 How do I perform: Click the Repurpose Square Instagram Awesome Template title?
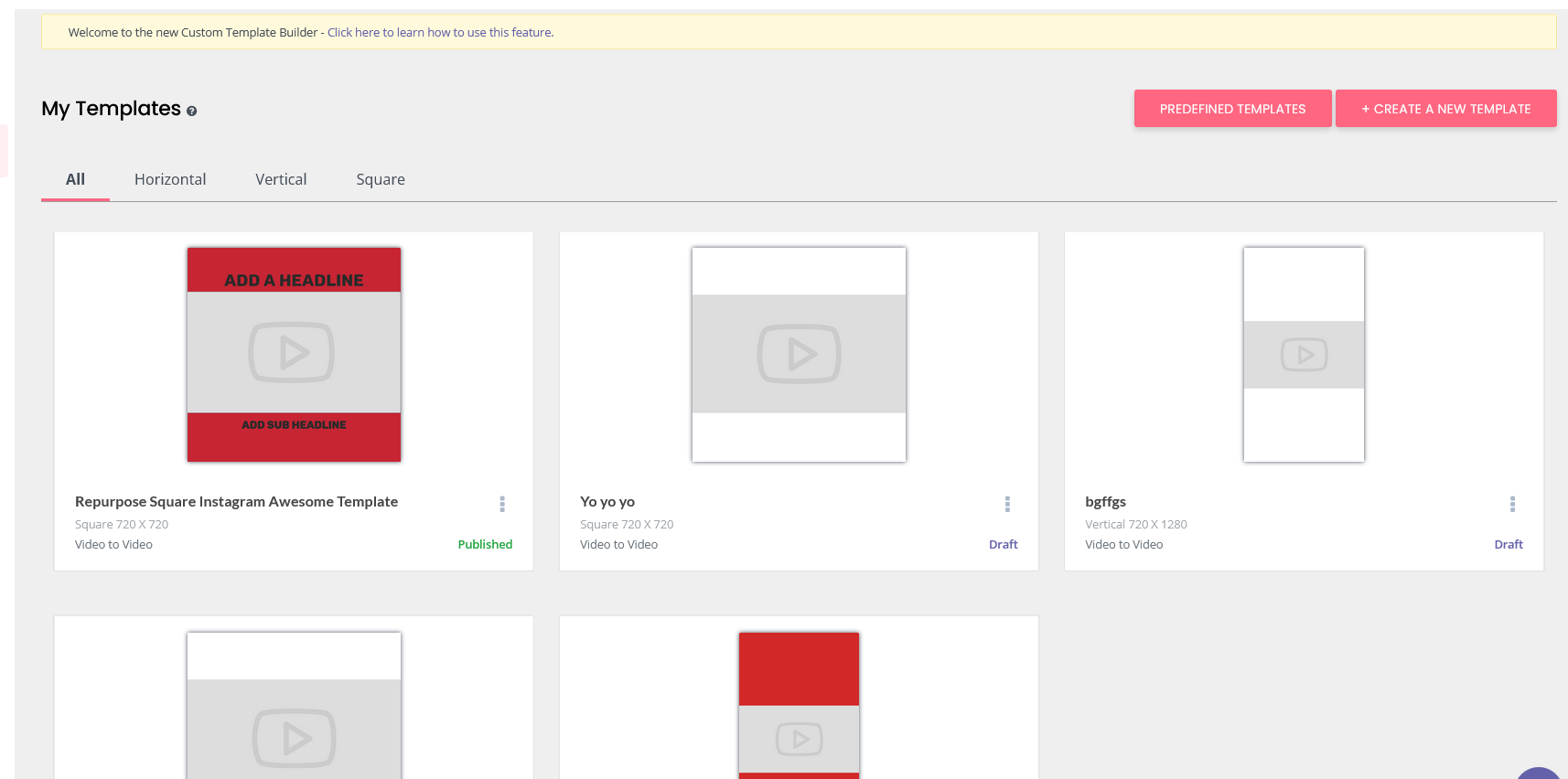point(236,502)
